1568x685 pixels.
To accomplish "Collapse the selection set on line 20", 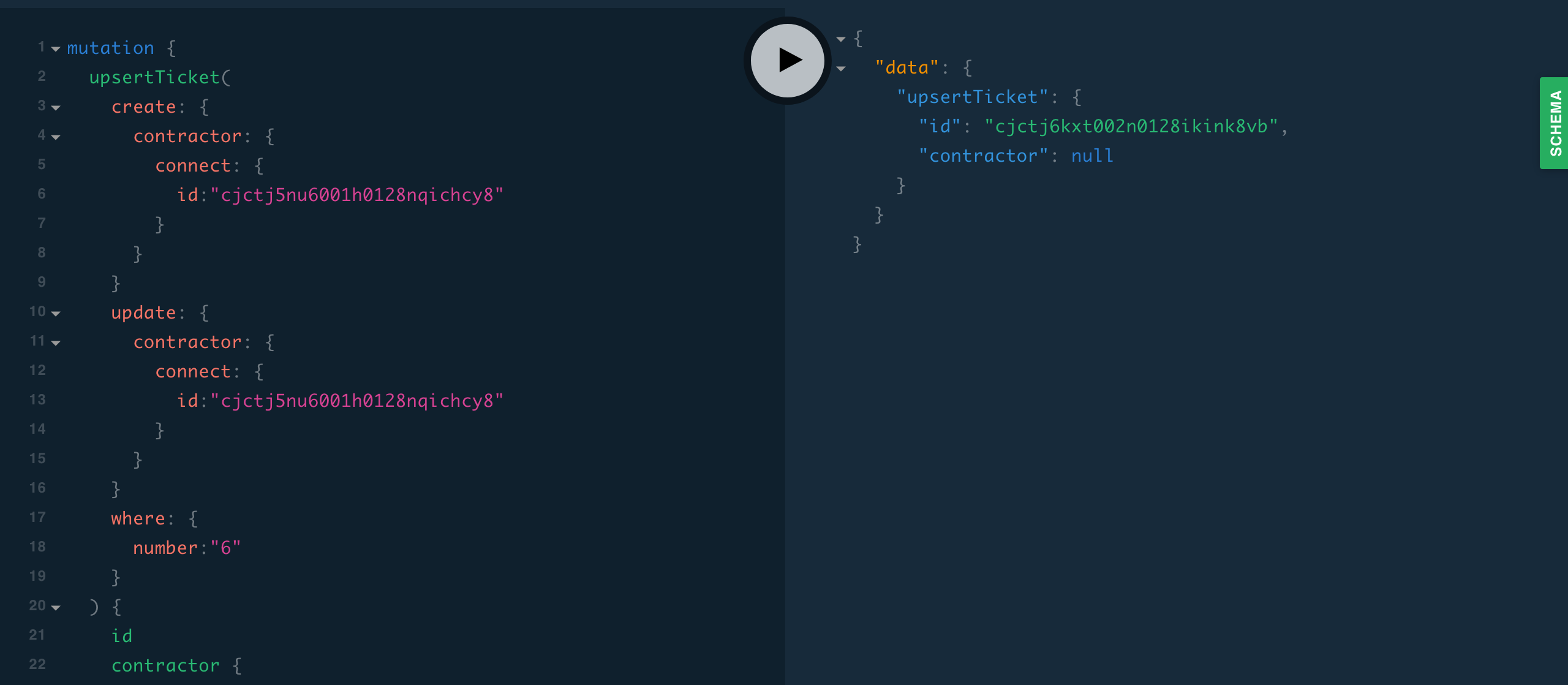I will point(56,607).
